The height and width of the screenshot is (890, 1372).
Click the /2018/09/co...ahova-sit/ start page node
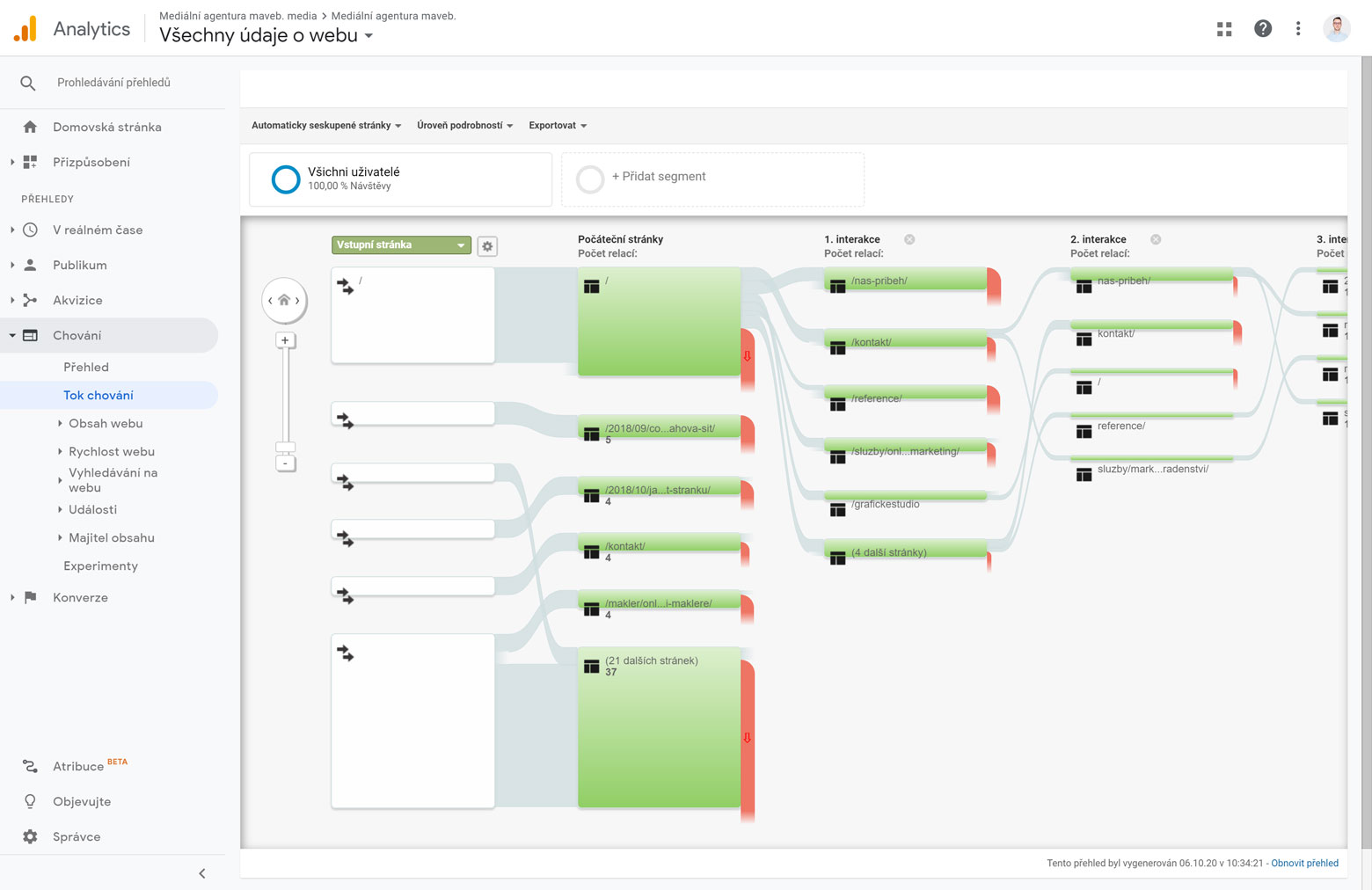pos(659,425)
